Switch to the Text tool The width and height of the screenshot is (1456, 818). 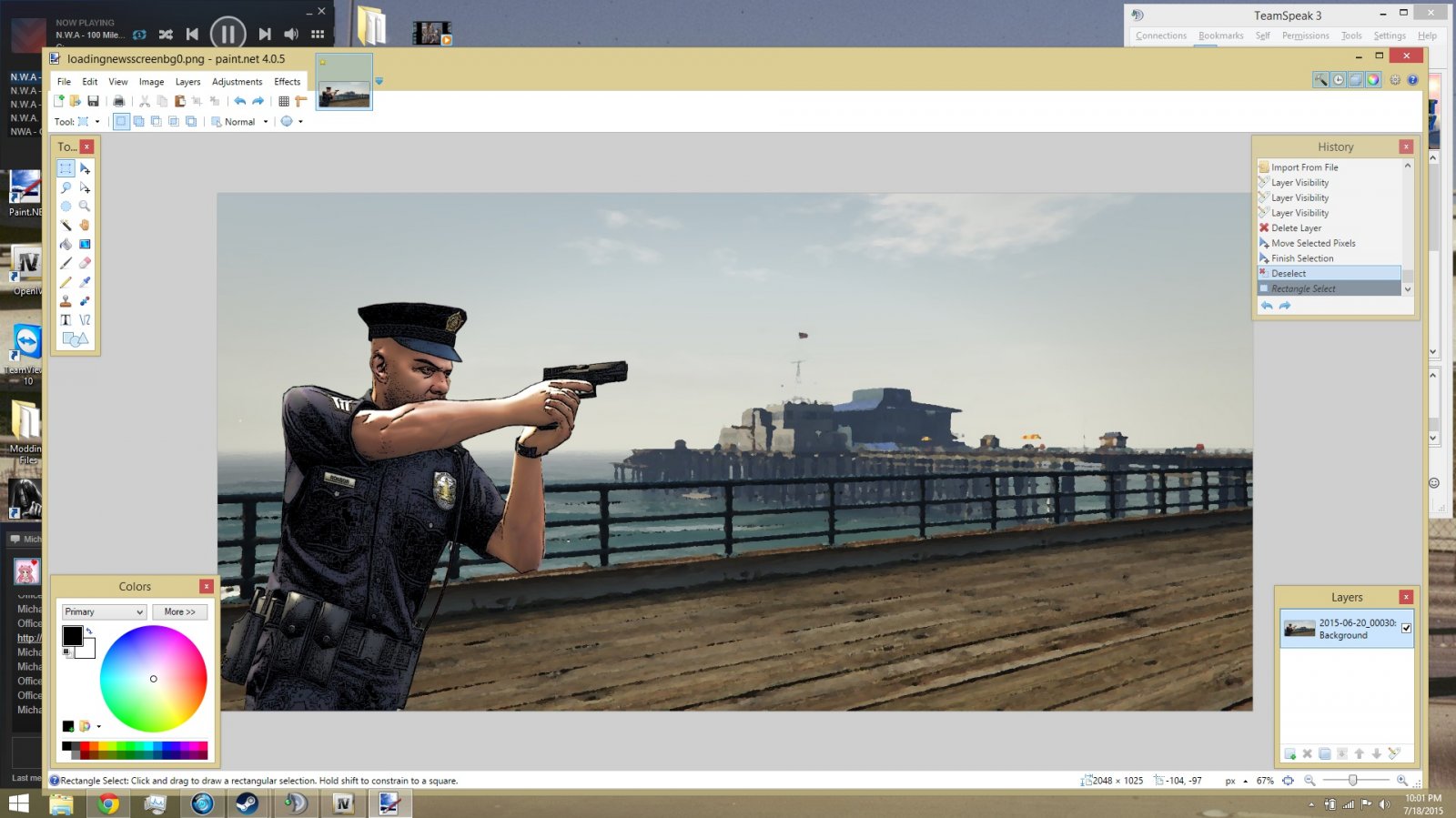coord(66,320)
